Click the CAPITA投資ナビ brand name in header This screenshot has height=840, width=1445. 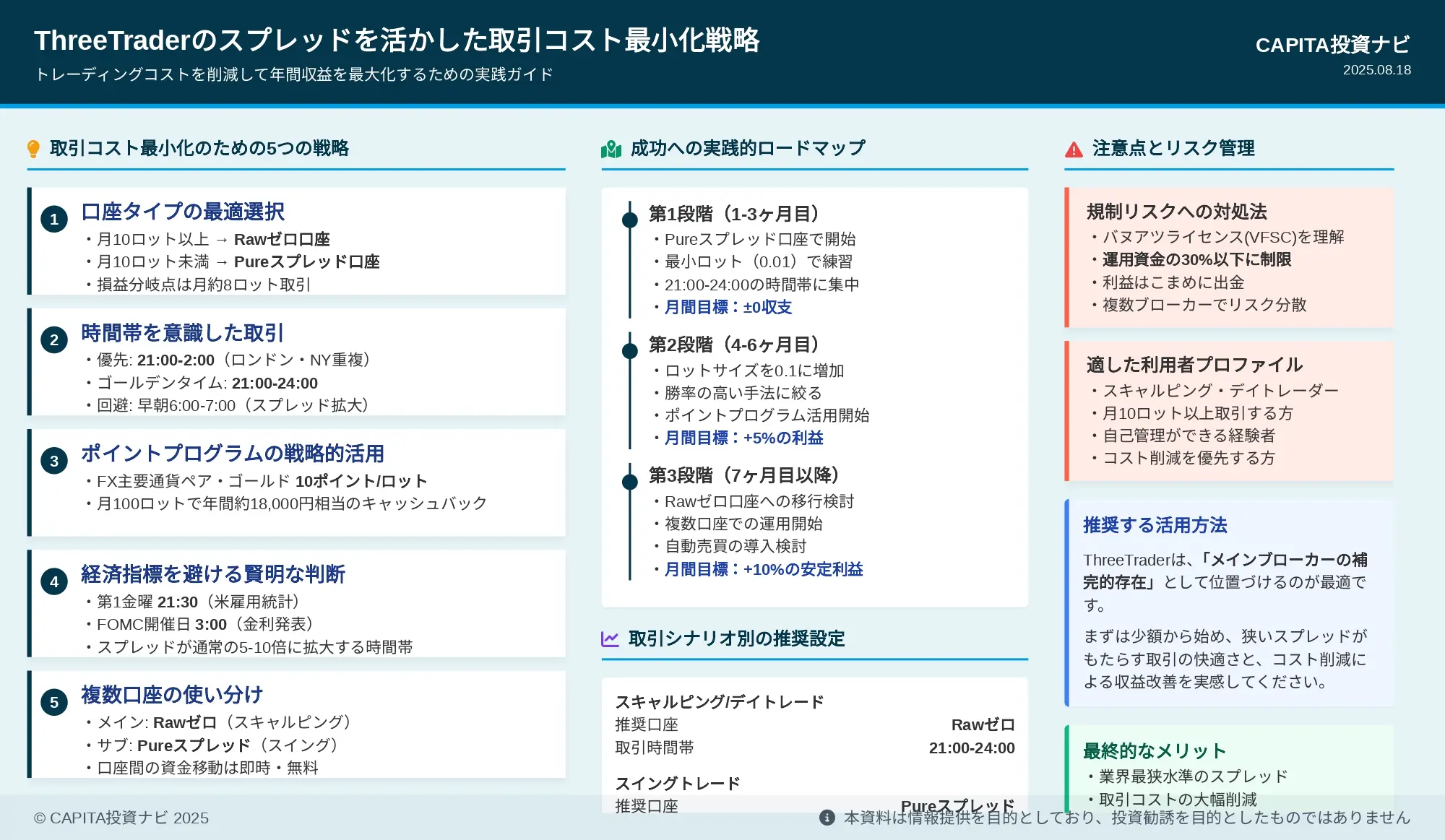[x=1333, y=45]
